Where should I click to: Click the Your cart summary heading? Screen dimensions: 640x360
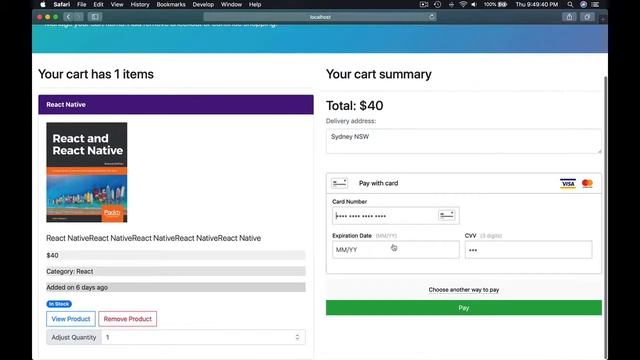(378, 74)
